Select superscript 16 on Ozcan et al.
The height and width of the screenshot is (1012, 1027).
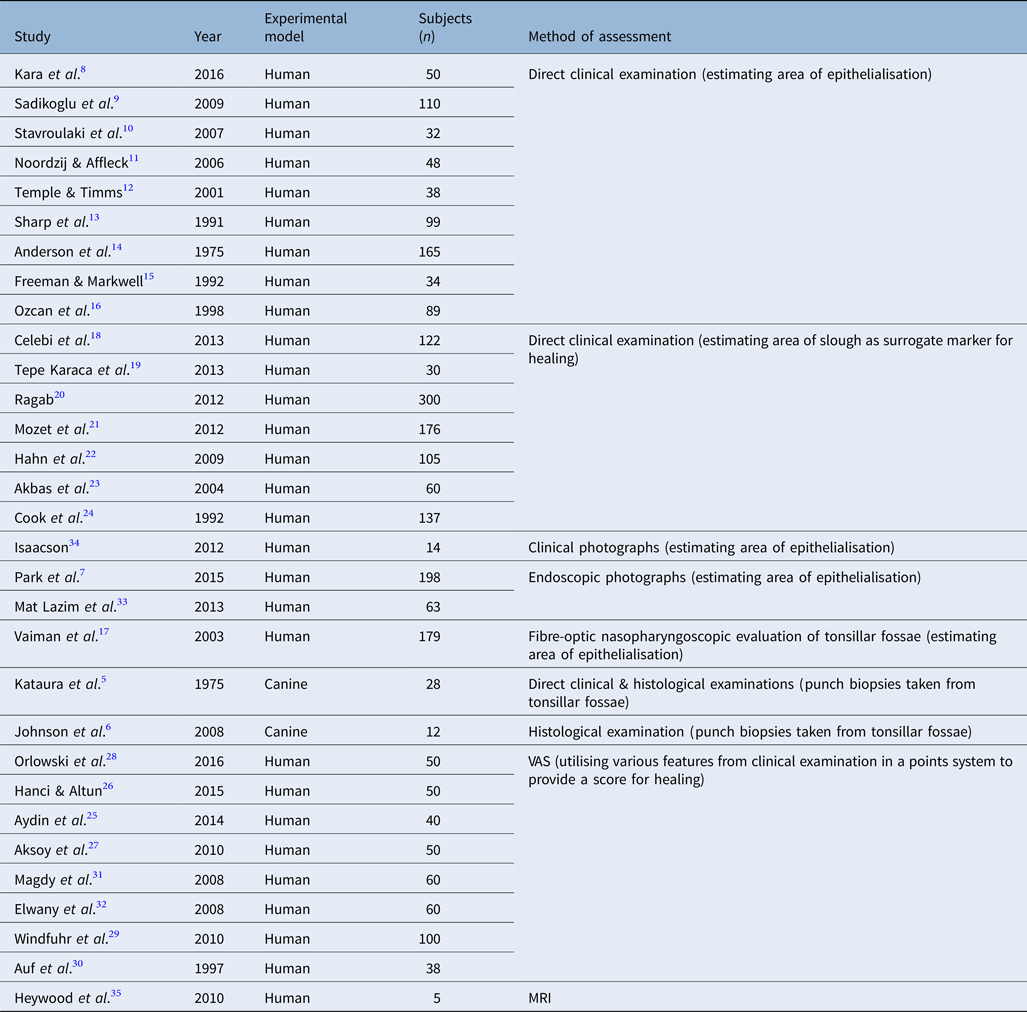coord(96,305)
